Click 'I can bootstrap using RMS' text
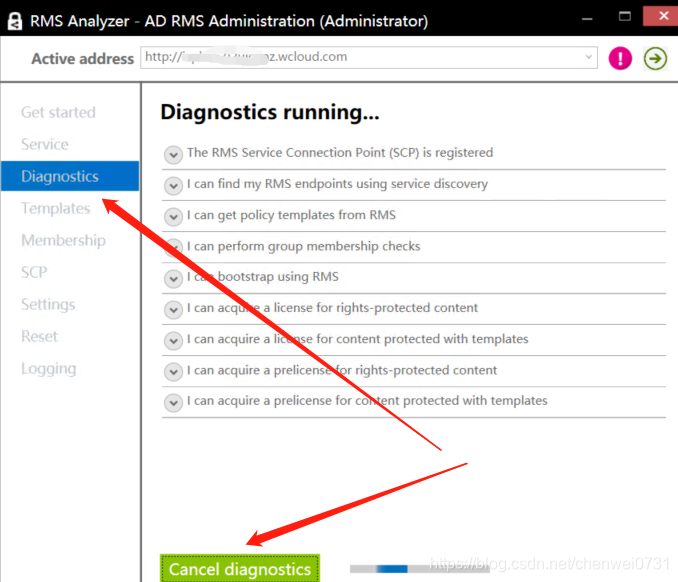This screenshot has height=582, width=678. (x=263, y=277)
